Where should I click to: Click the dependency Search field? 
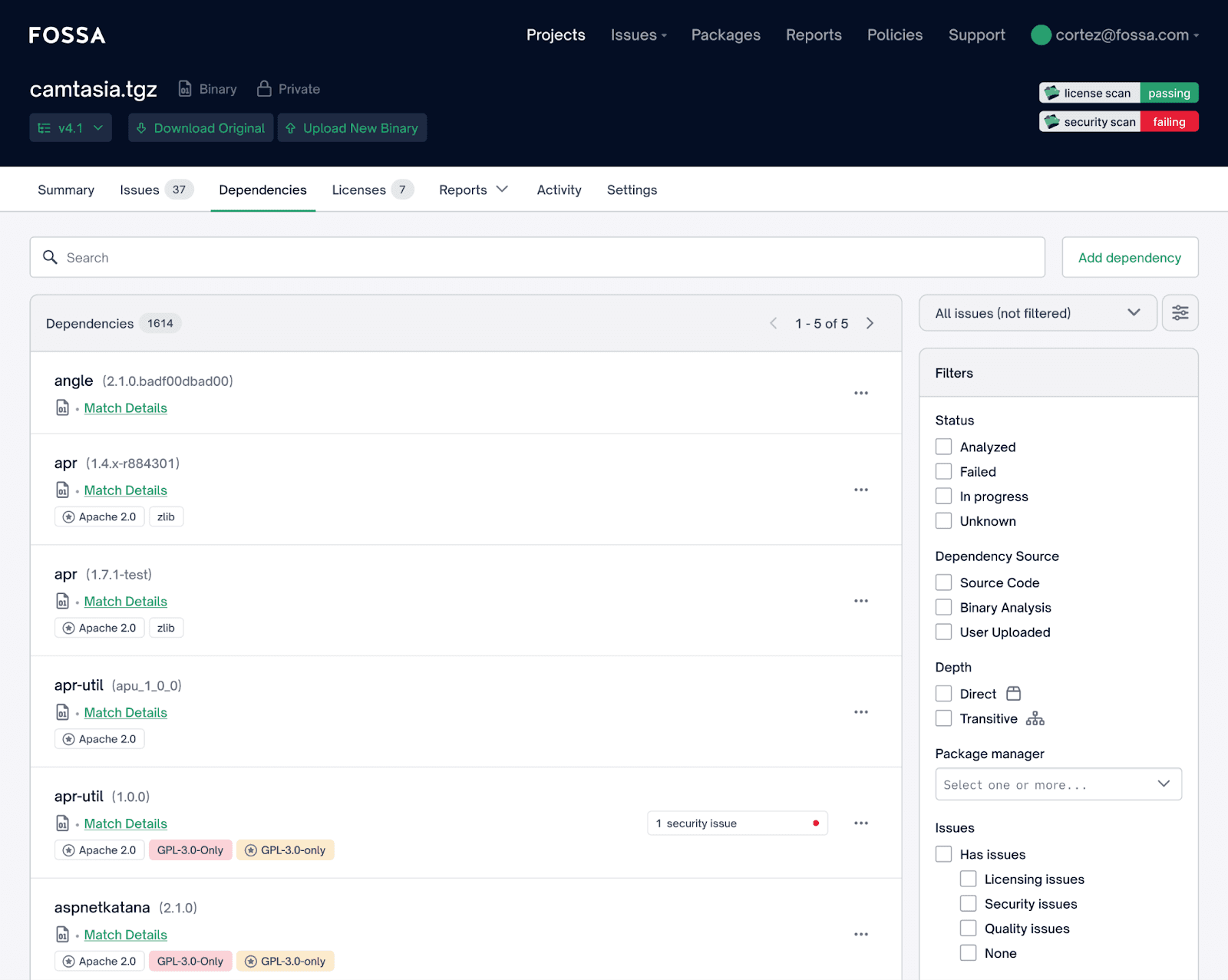point(537,258)
